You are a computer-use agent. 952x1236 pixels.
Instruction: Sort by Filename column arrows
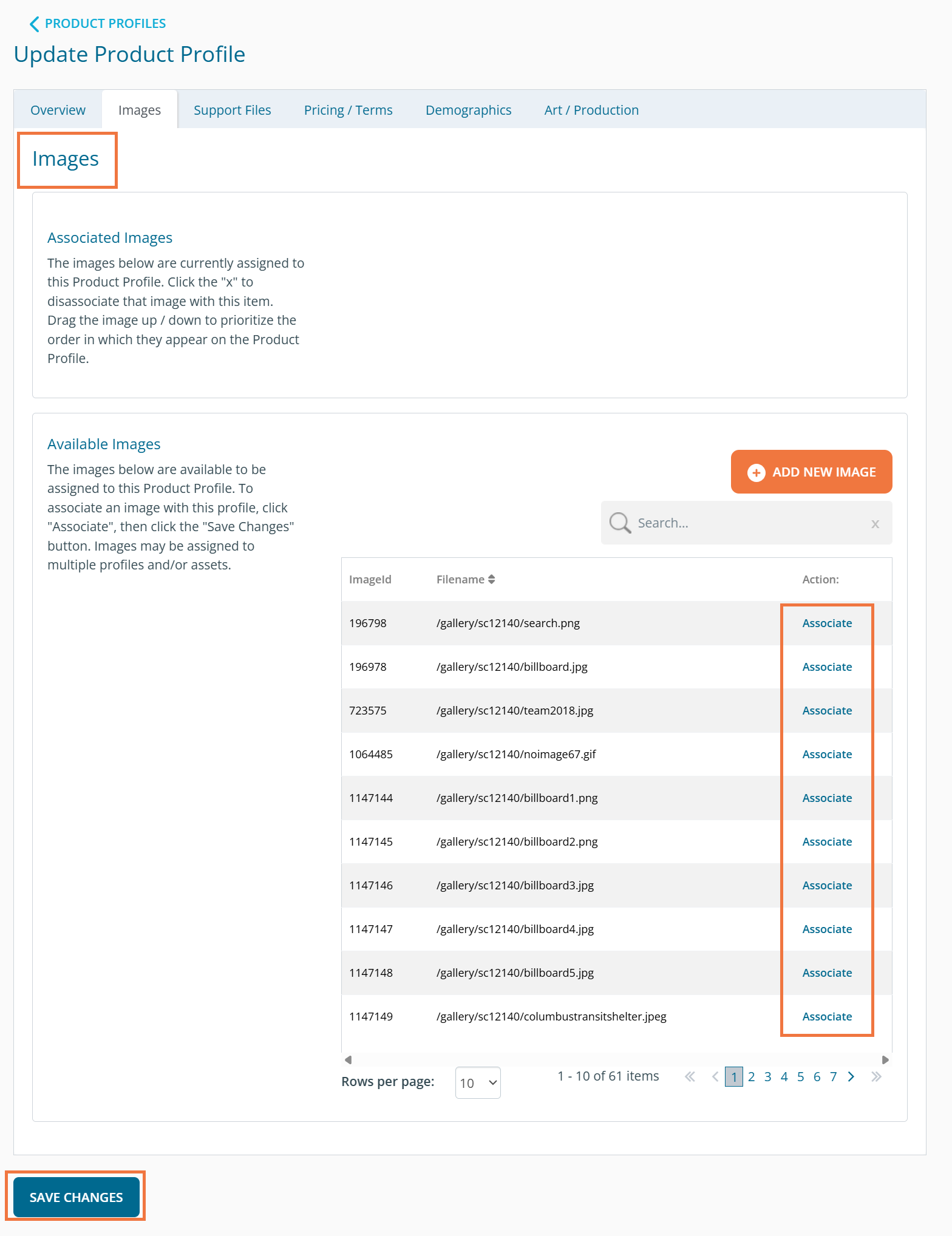point(491,580)
